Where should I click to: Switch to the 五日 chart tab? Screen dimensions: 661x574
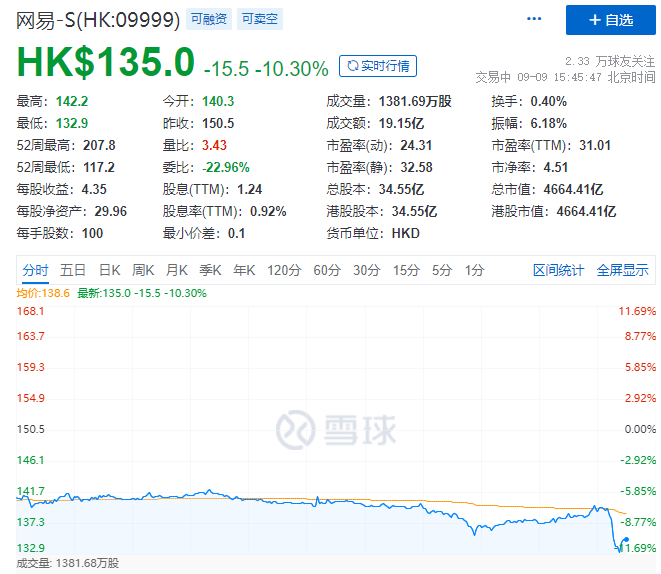pyautogui.click(x=73, y=270)
